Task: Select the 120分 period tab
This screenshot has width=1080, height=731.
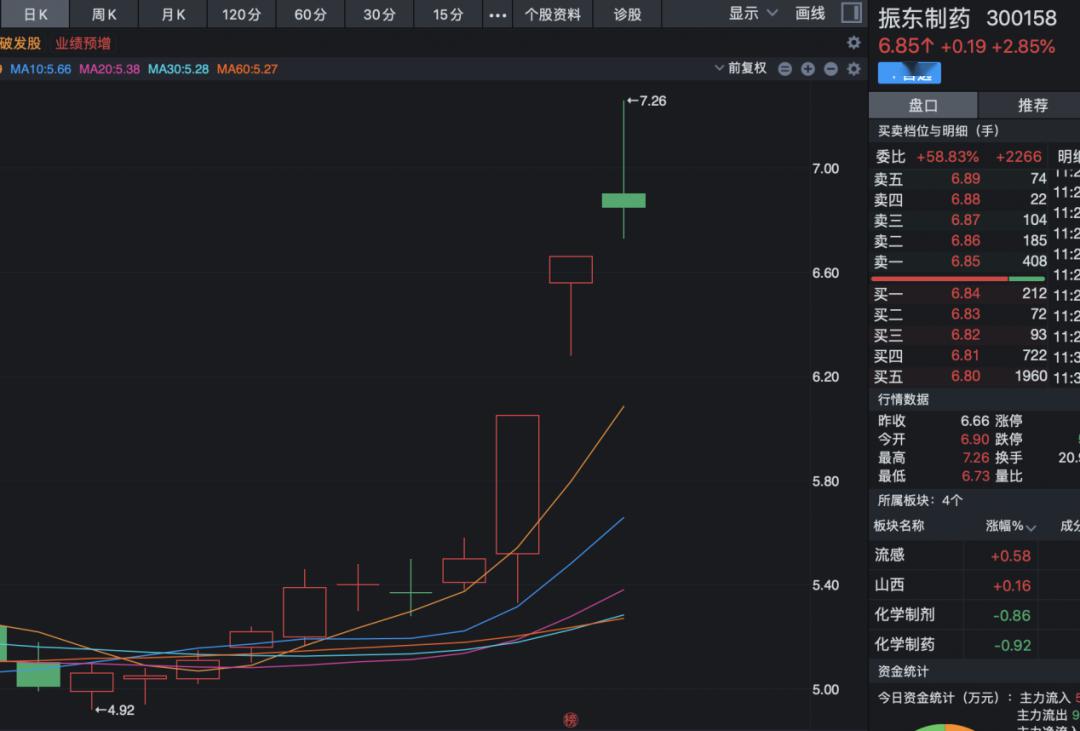Action: [x=241, y=14]
